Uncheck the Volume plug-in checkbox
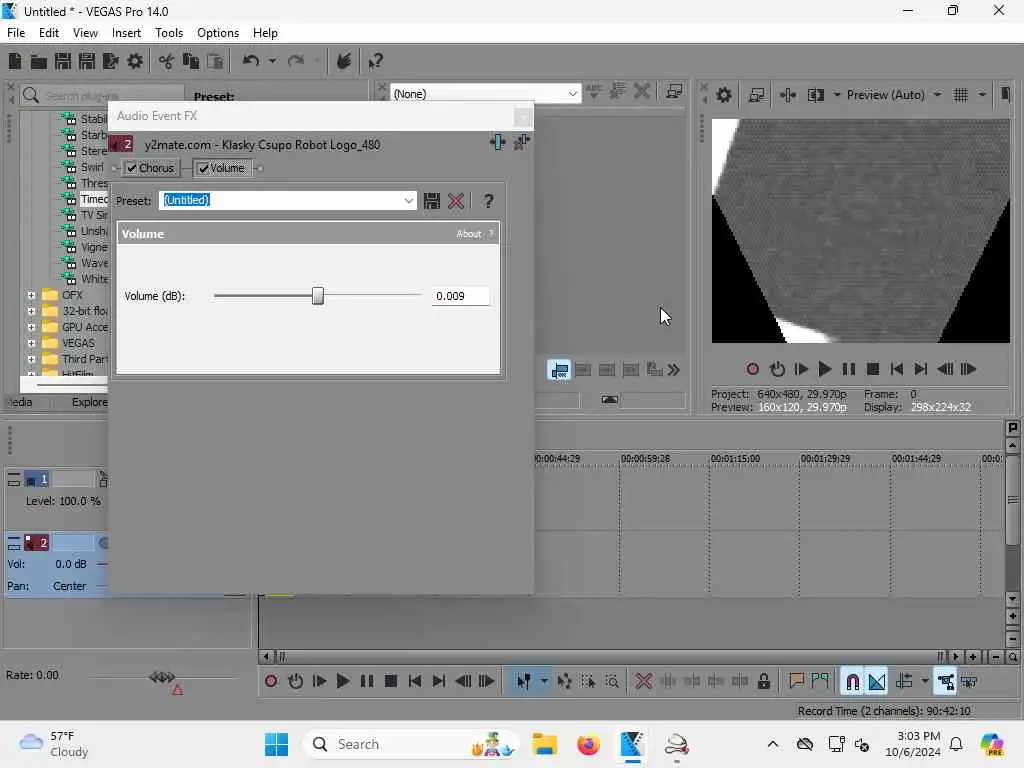Viewport: 1024px width, 768px height. coord(203,168)
